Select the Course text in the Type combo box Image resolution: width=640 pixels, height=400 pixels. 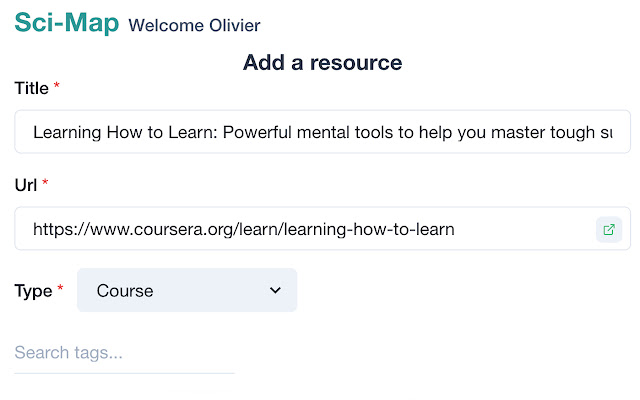(125, 291)
